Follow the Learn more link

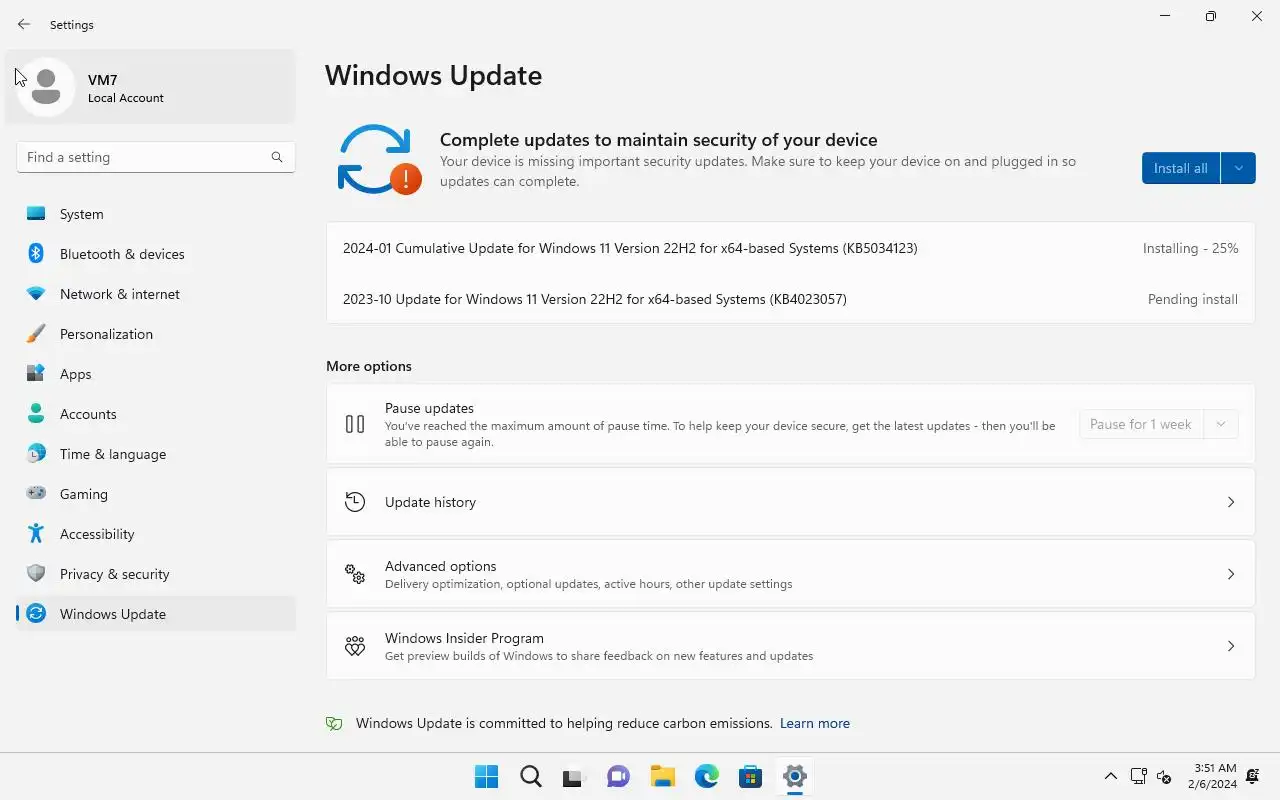point(815,723)
